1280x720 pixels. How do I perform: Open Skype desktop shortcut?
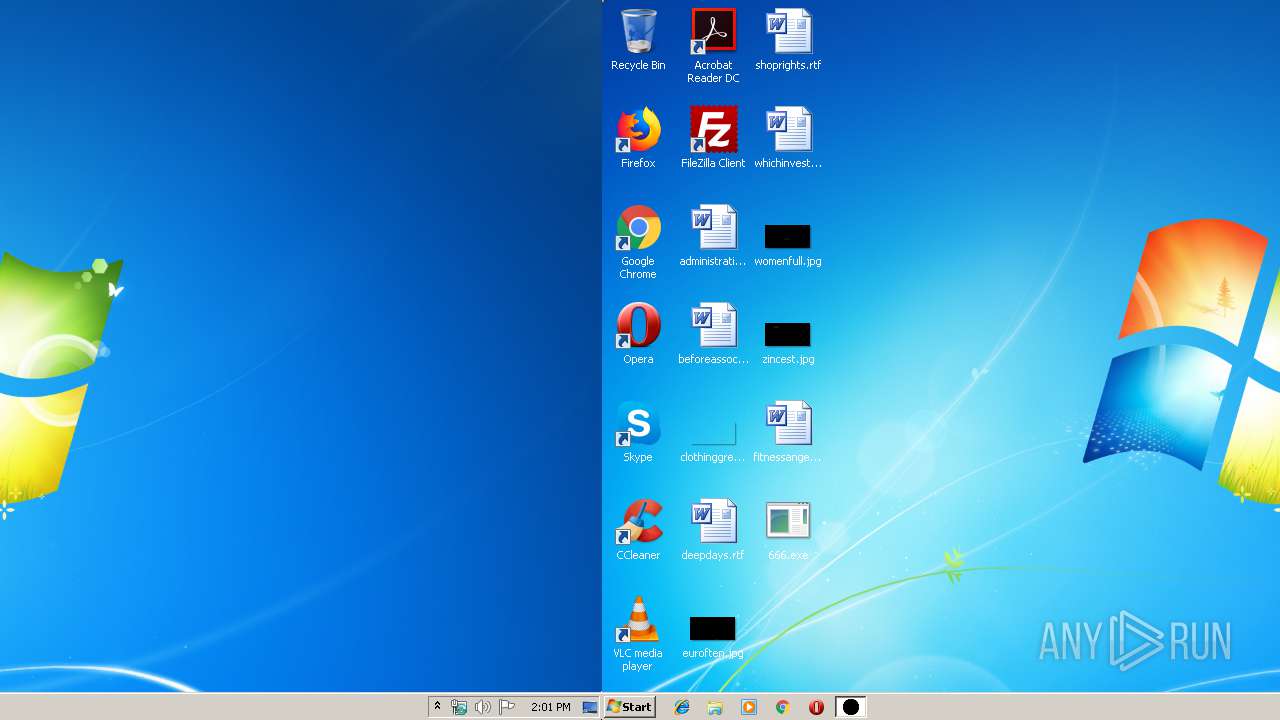(638, 432)
